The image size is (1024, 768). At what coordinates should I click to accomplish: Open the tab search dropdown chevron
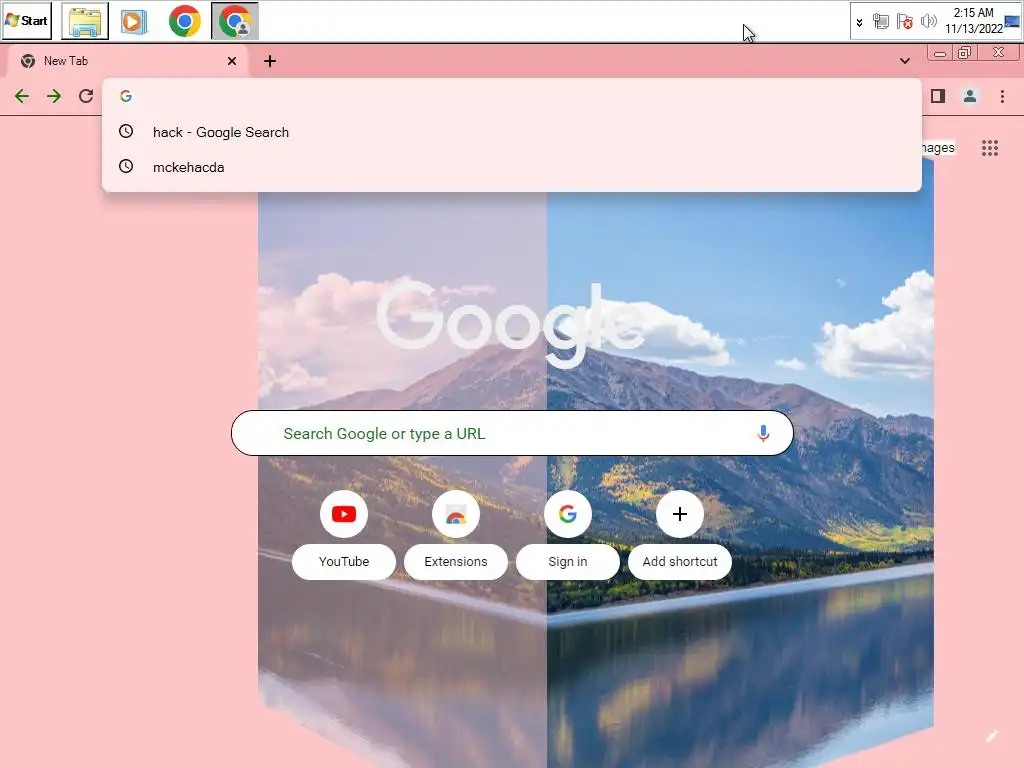pos(904,61)
